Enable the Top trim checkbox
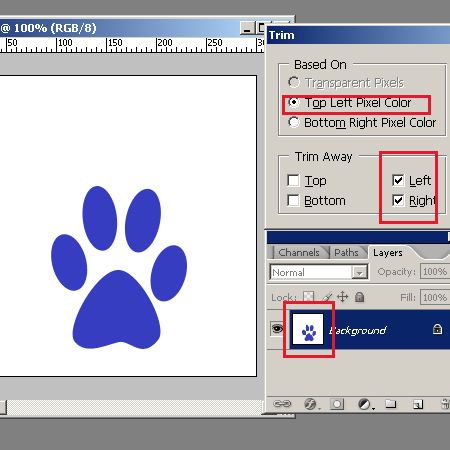The width and height of the screenshot is (450, 450). 293,180
